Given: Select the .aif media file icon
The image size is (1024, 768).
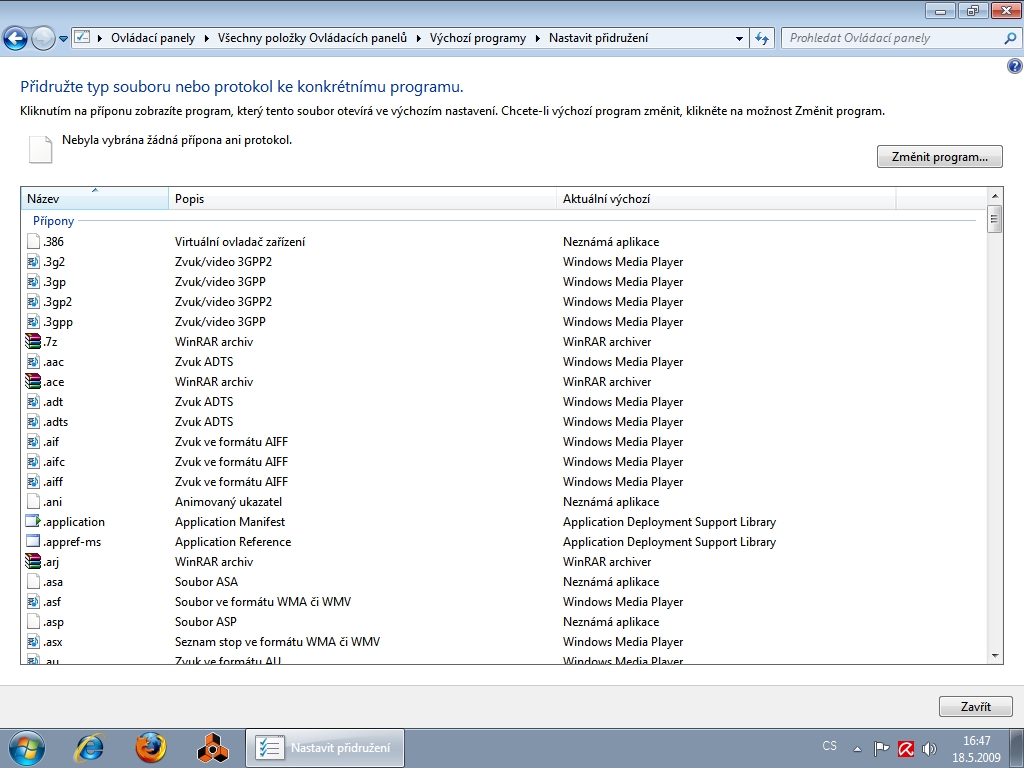Looking at the screenshot, I should pyautogui.click(x=33, y=441).
